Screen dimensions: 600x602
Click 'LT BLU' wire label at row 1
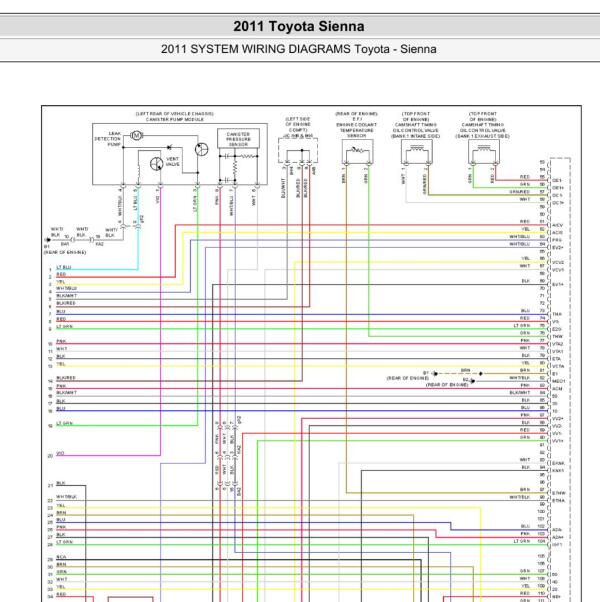(x=64, y=267)
